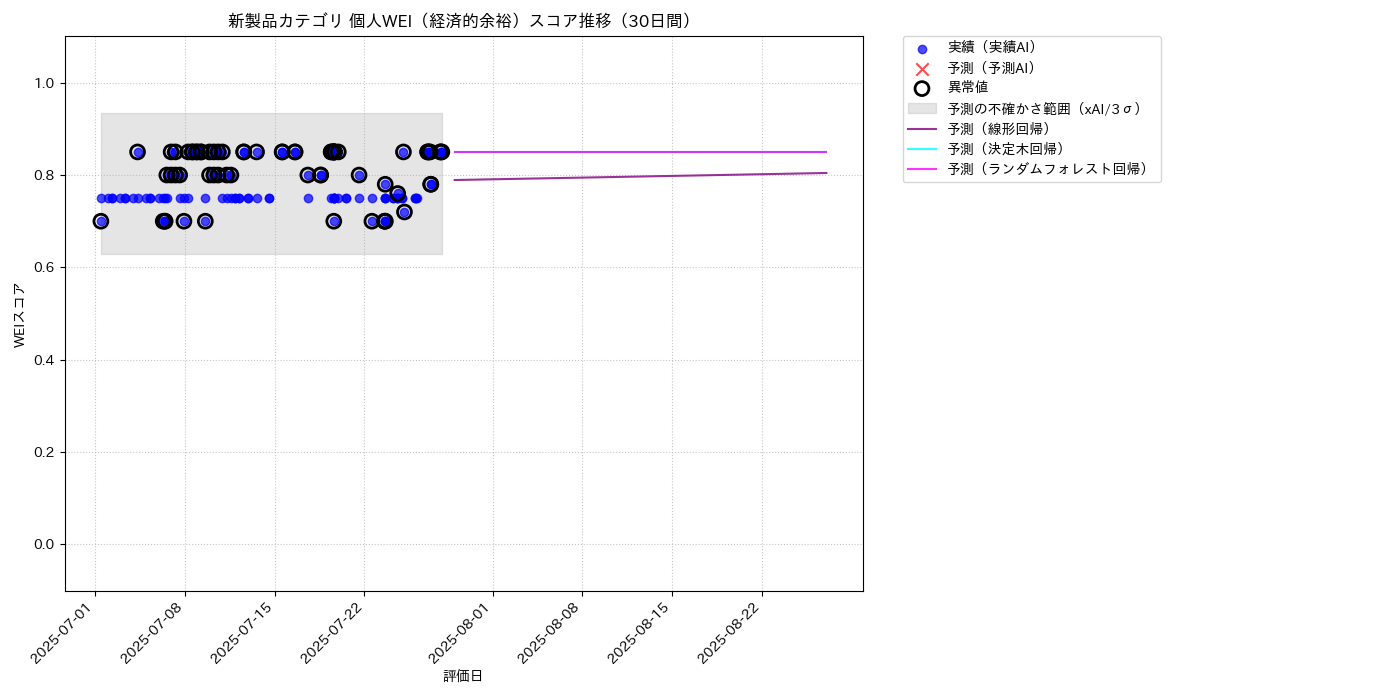Click the black circle outlier marker in the legend
Image resolution: width=1400 pixels, height=700 pixels.
(922, 88)
